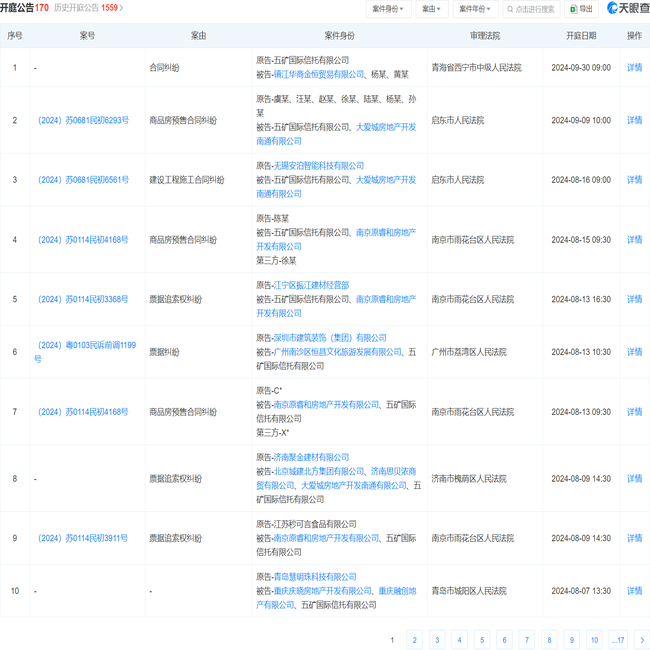Go to page 9
The width and height of the screenshot is (650, 650).
(572, 640)
